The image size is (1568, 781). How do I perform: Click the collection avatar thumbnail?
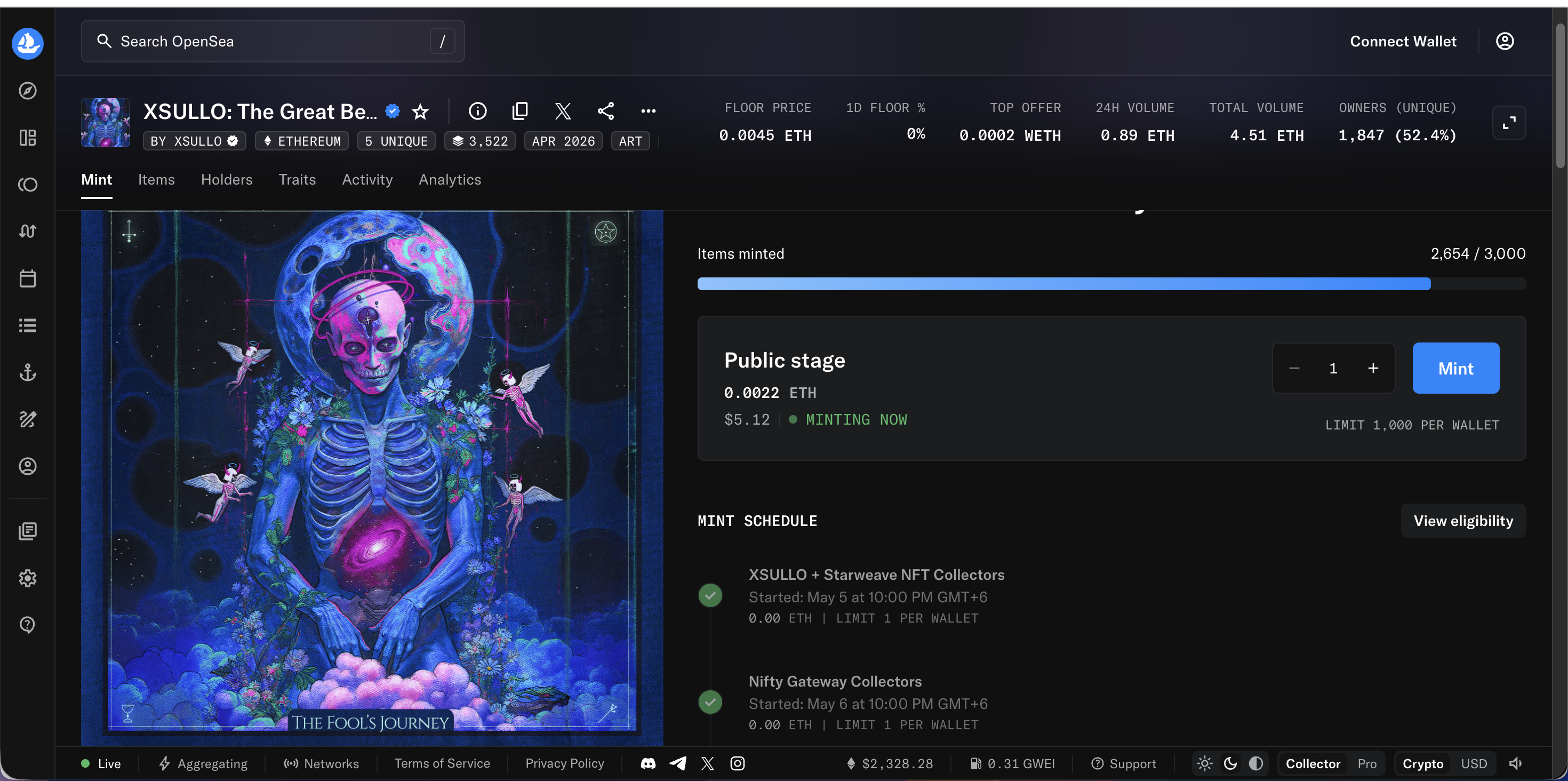pos(106,122)
